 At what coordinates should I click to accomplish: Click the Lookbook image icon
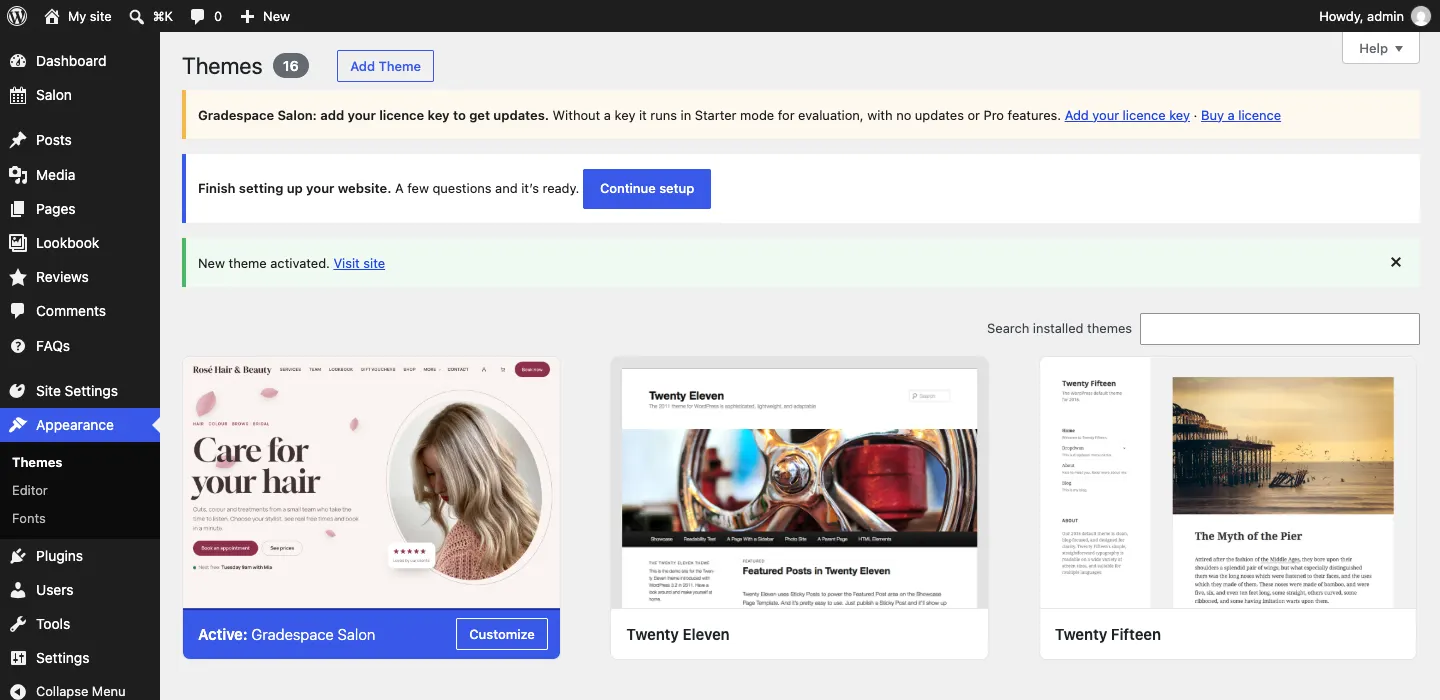(18, 243)
